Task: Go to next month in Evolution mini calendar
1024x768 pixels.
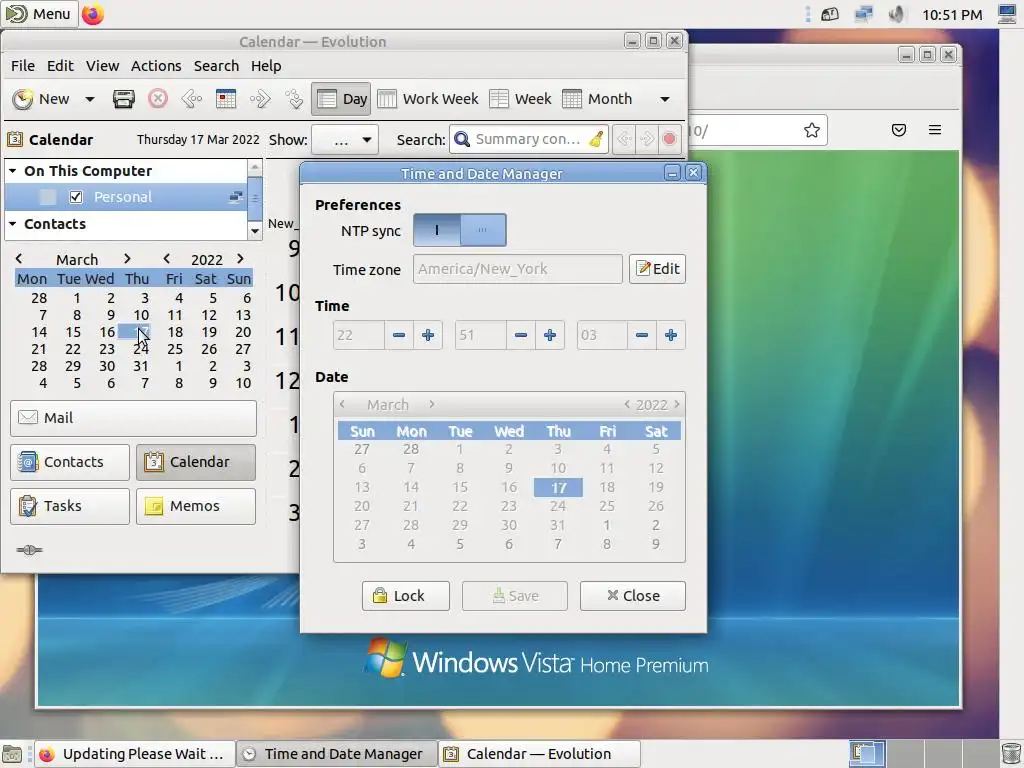Action: pyautogui.click(x=127, y=259)
